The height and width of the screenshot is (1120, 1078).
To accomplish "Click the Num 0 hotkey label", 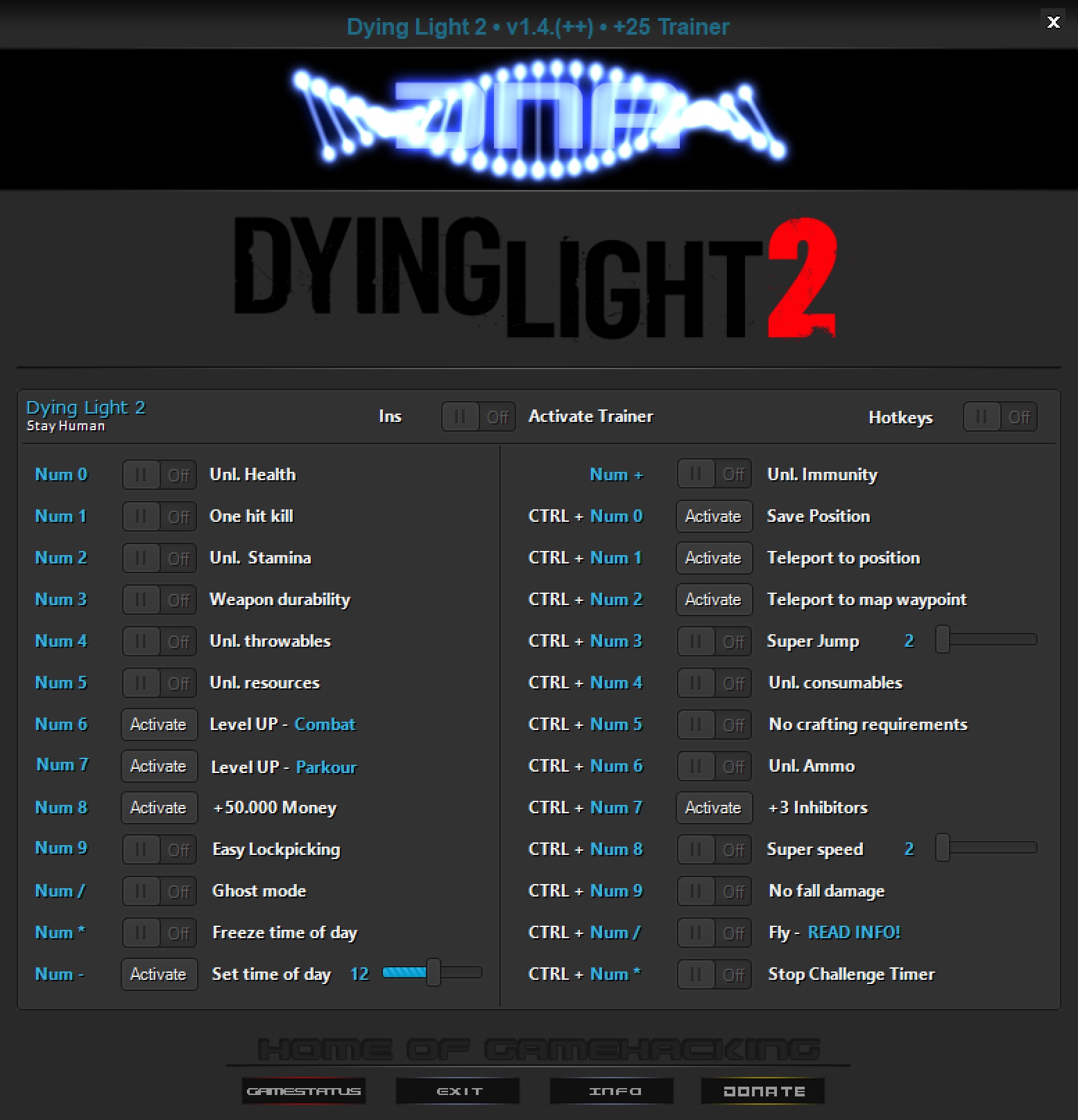I will 61,475.
